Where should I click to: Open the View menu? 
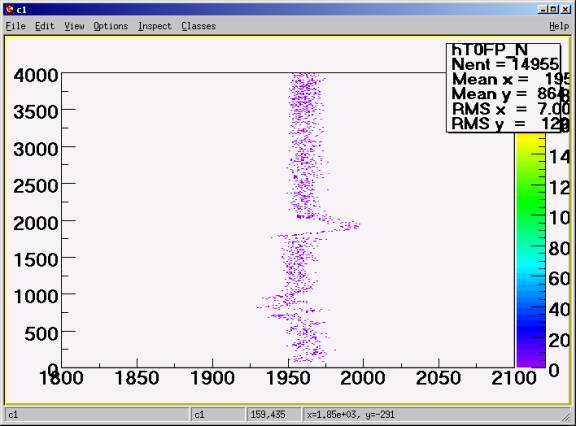74,26
